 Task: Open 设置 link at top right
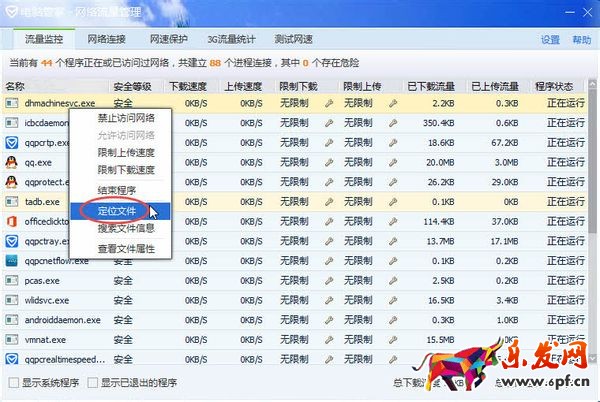coord(550,40)
